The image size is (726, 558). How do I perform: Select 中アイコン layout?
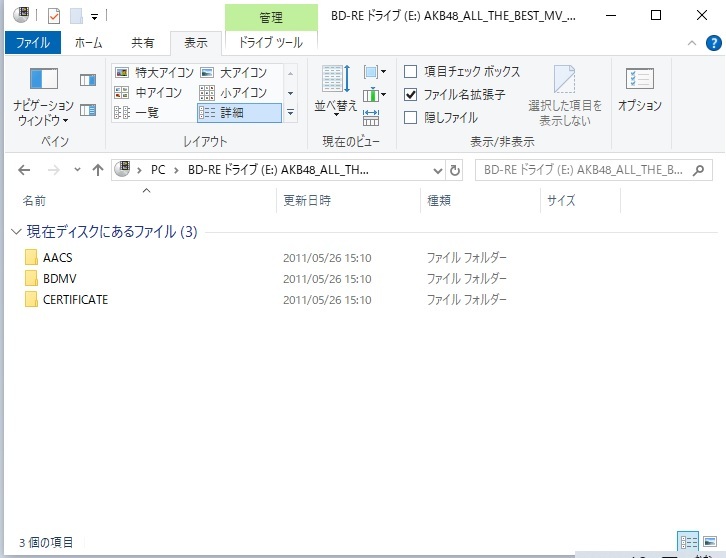click(x=148, y=93)
